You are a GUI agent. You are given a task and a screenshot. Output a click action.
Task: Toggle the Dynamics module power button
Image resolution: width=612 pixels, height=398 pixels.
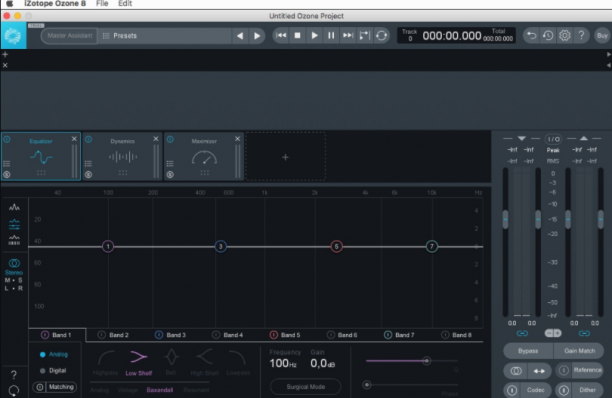[x=89, y=139]
